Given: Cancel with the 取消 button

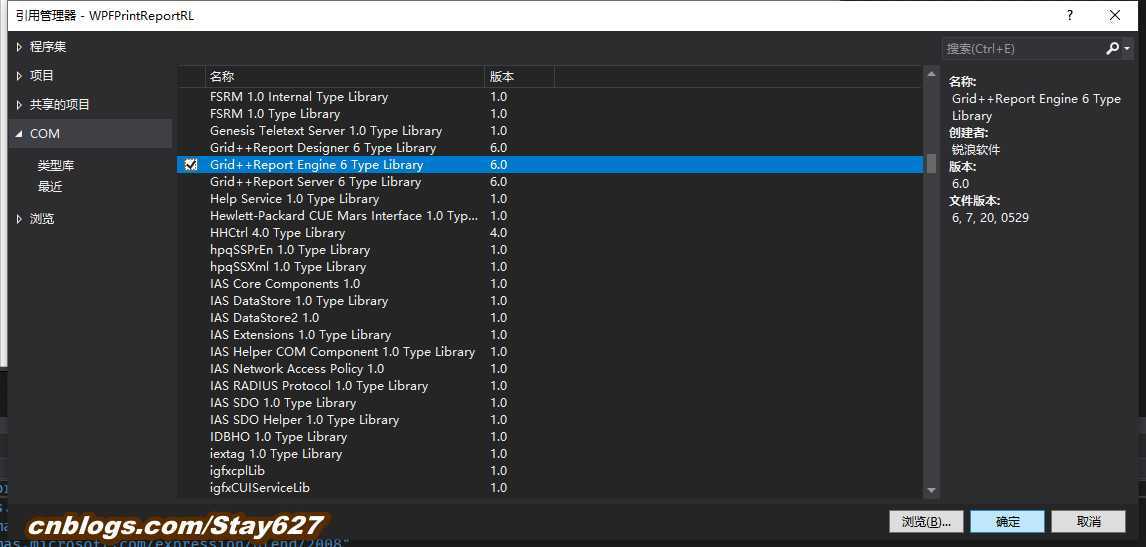Looking at the screenshot, I should tap(1088, 521).
